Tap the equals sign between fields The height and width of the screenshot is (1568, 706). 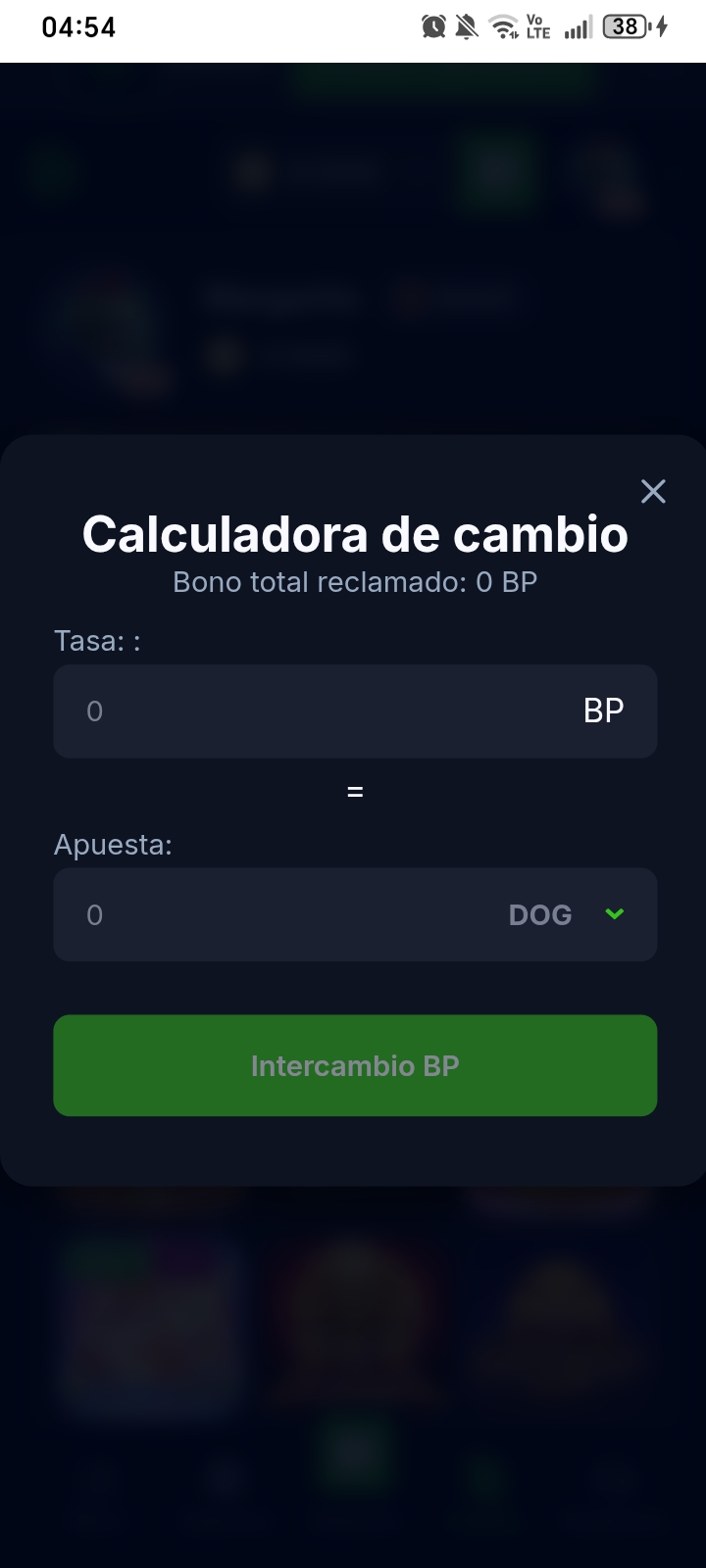pyautogui.click(x=355, y=792)
